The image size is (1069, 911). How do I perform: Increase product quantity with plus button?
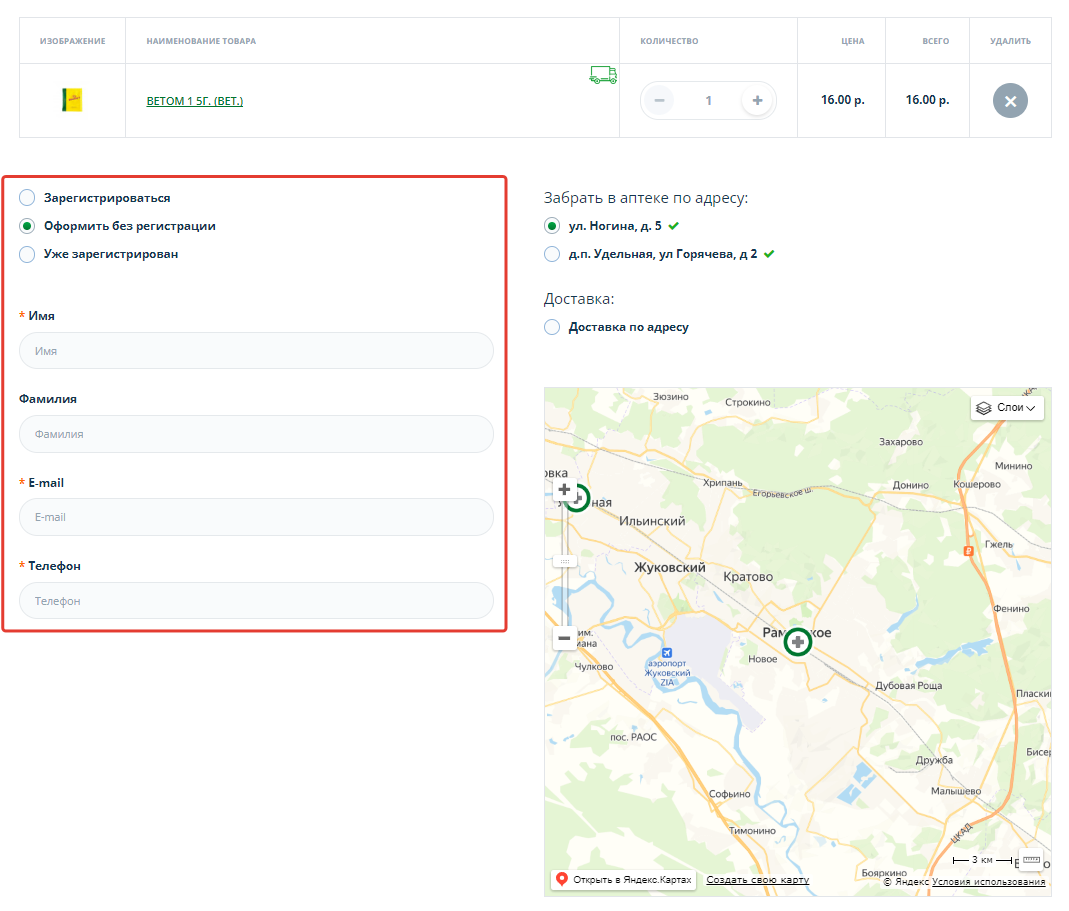[757, 101]
